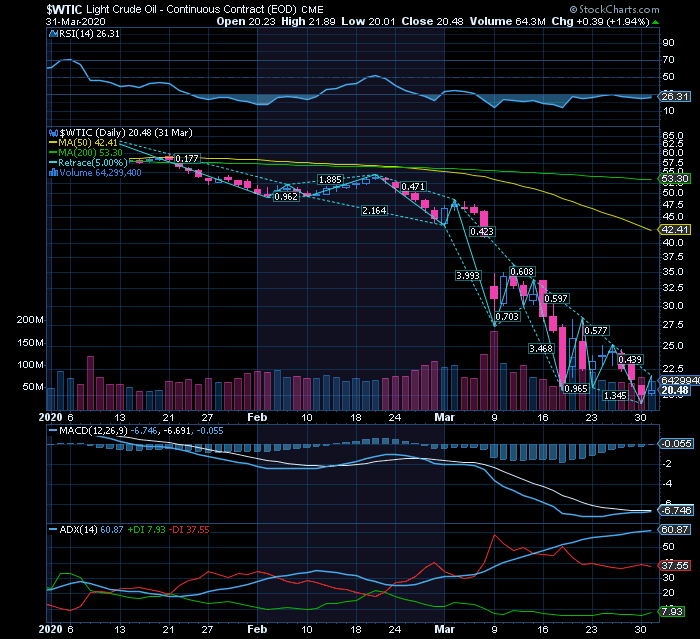Click the RSI 26.31 value tag on axis
This screenshot has height=639, width=700.
tap(674, 96)
